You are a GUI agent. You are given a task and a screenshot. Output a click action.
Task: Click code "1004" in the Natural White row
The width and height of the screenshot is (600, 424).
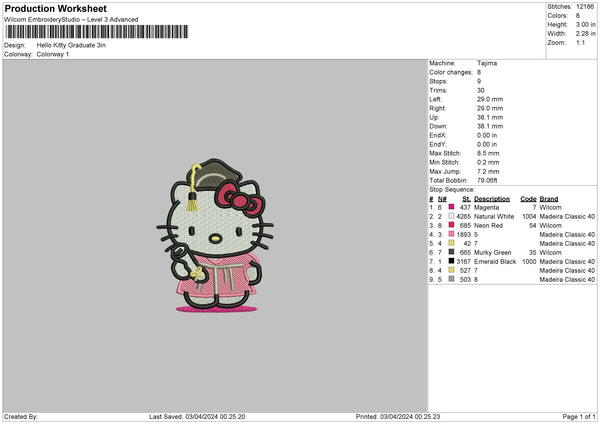(x=529, y=216)
